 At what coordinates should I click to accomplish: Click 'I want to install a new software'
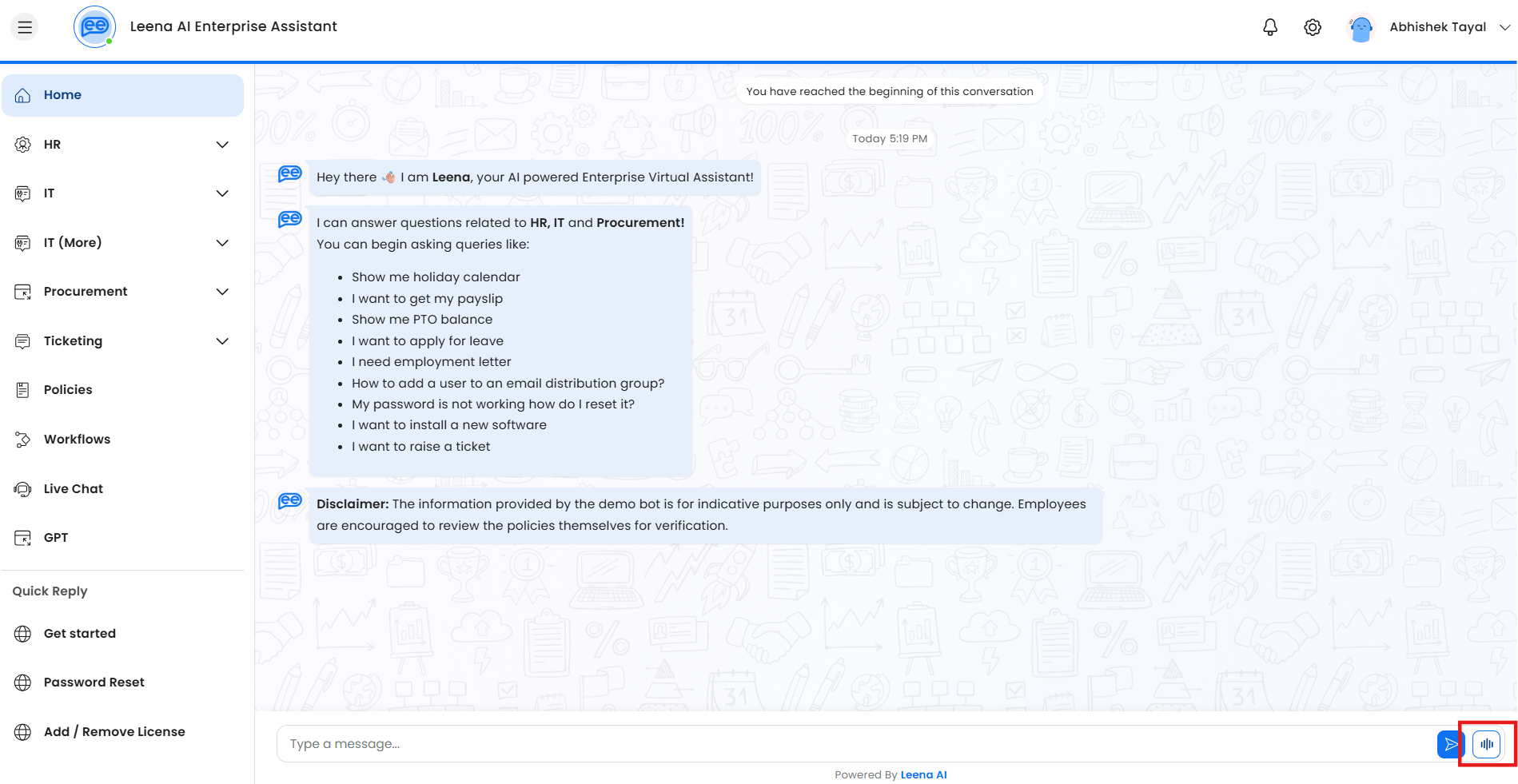click(x=449, y=425)
